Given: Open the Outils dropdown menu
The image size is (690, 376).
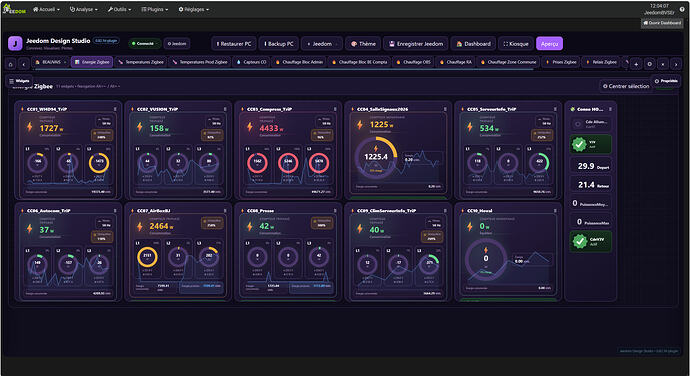Looking at the screenshot, I should point(119,9).
